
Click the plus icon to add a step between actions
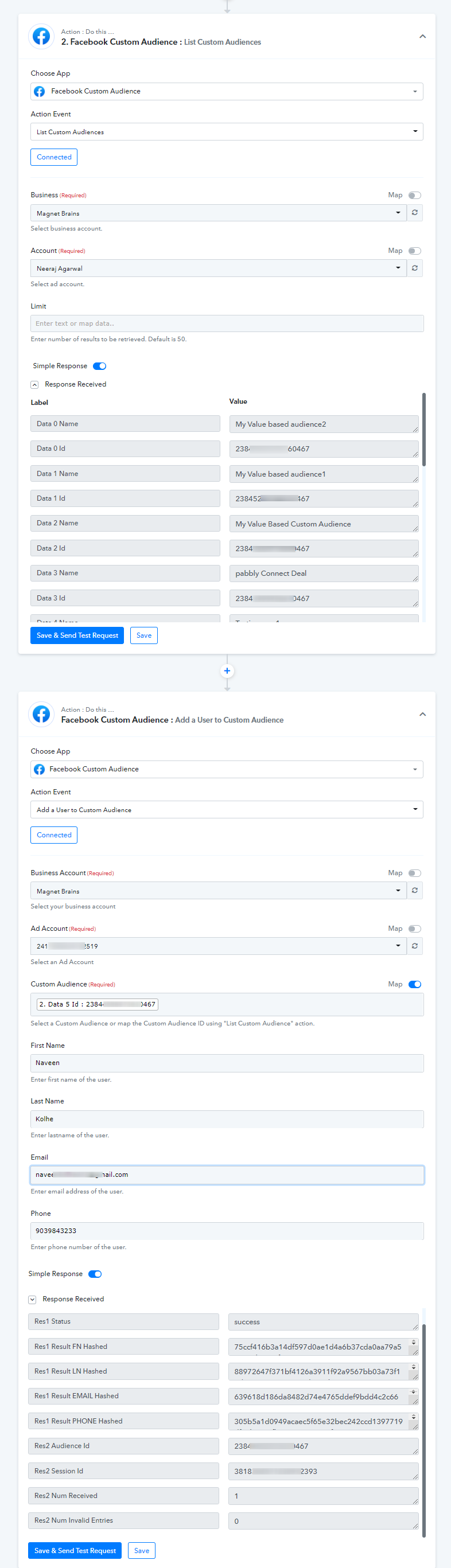click(227, 670)
